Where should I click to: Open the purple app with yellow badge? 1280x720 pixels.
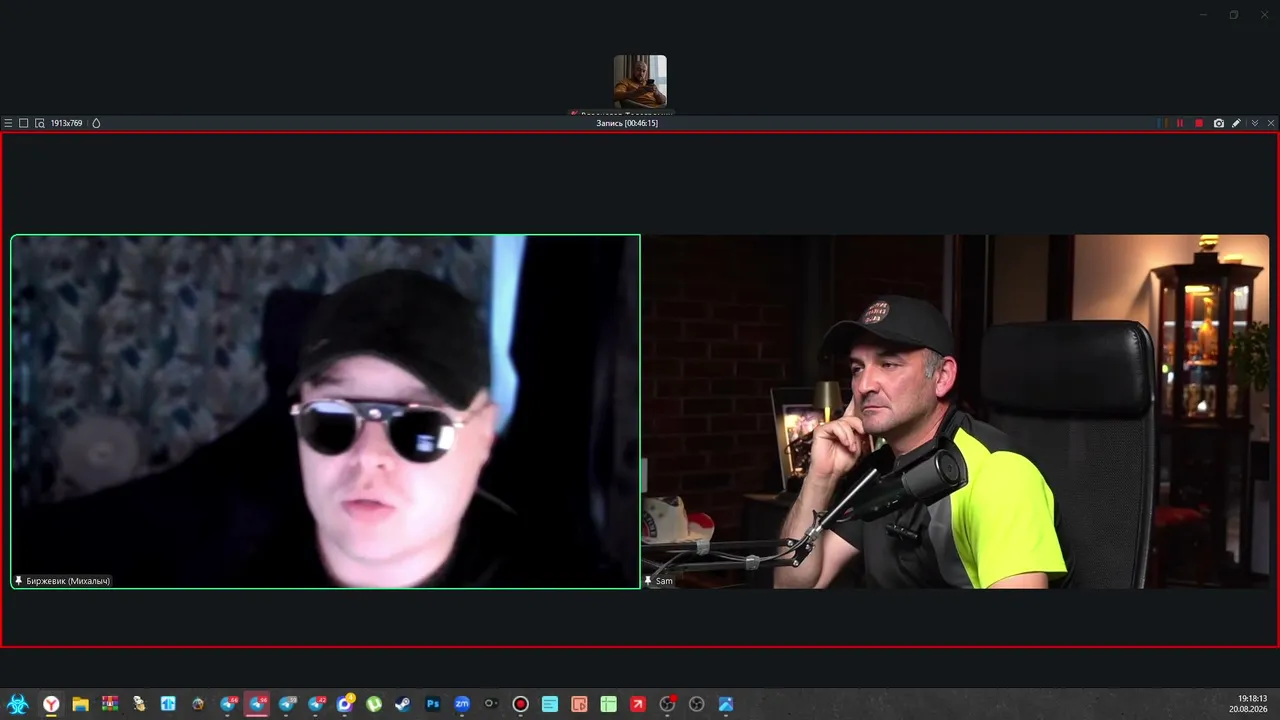[345, 704]
